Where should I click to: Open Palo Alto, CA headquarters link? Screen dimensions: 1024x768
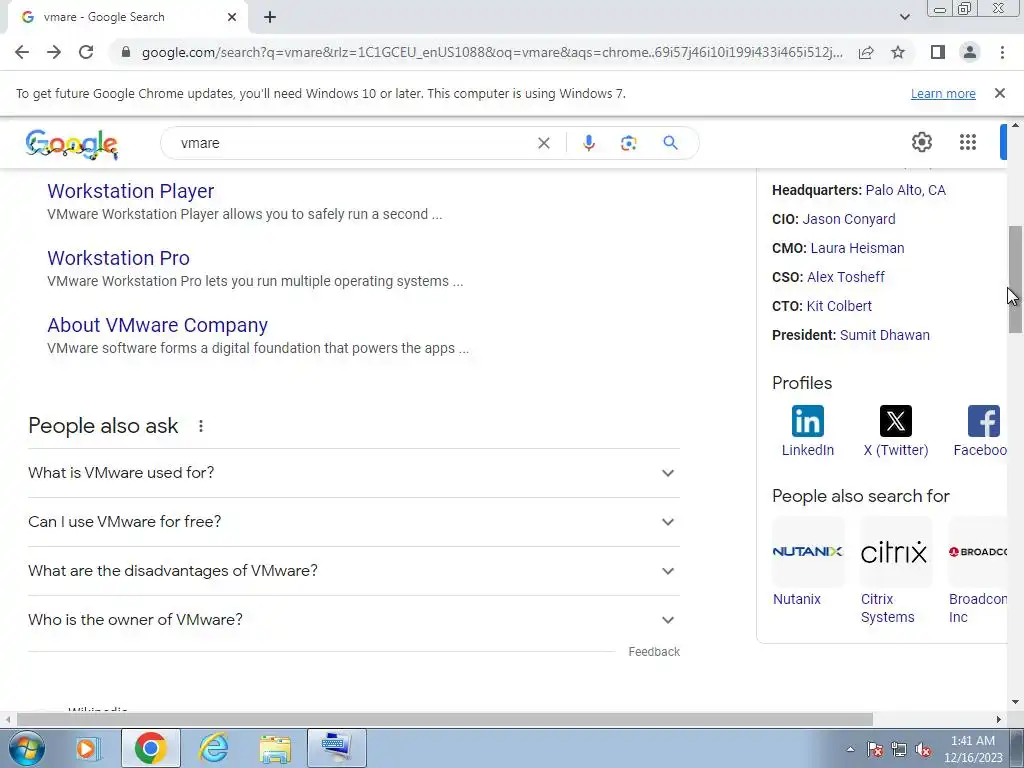(905, 190)
